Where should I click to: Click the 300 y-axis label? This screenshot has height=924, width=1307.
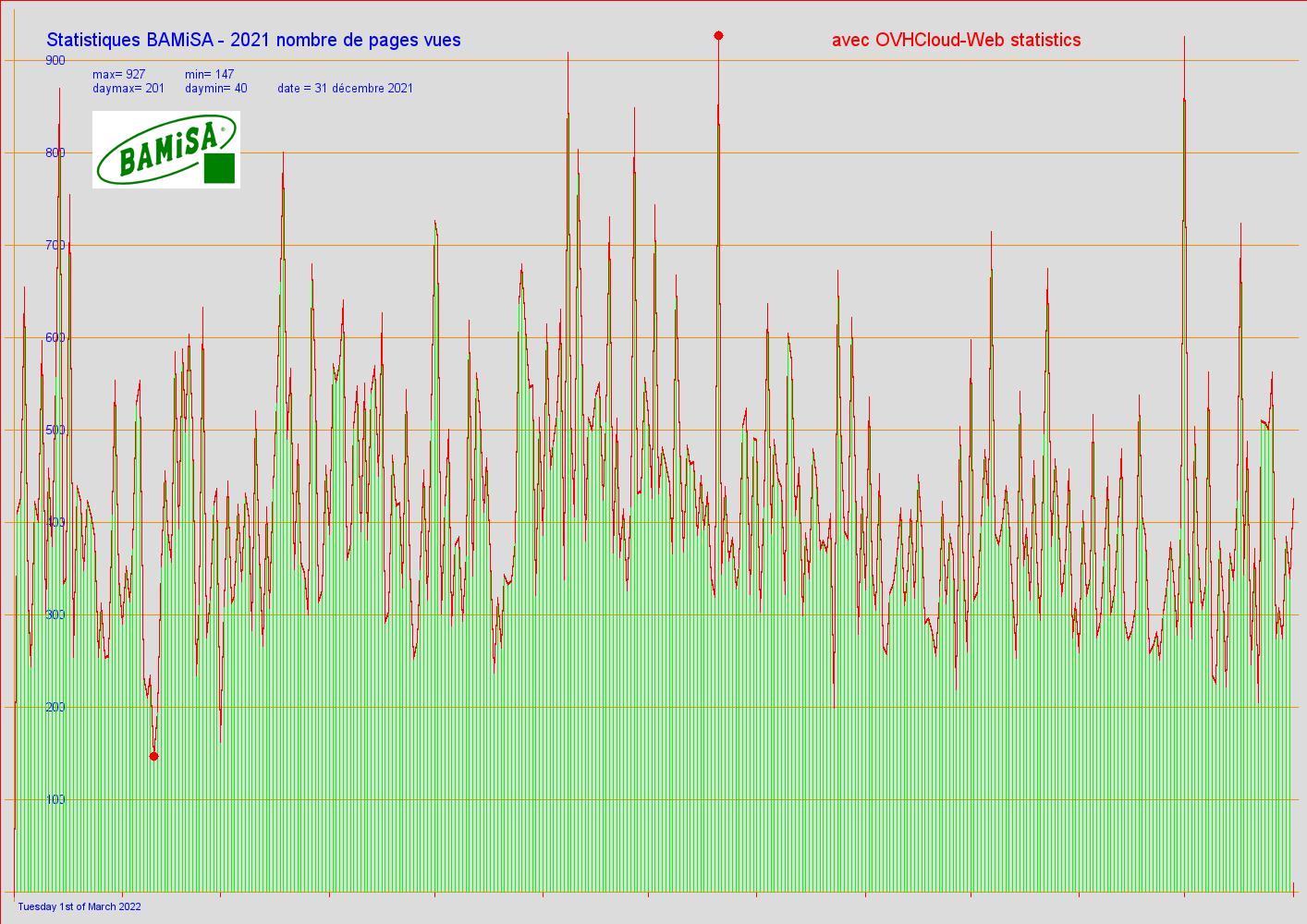pyautogui.click(x=55, y=614)
